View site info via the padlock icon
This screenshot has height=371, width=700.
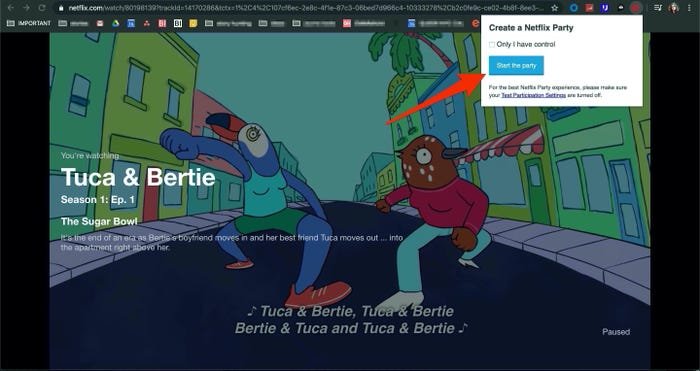point(61,8)
